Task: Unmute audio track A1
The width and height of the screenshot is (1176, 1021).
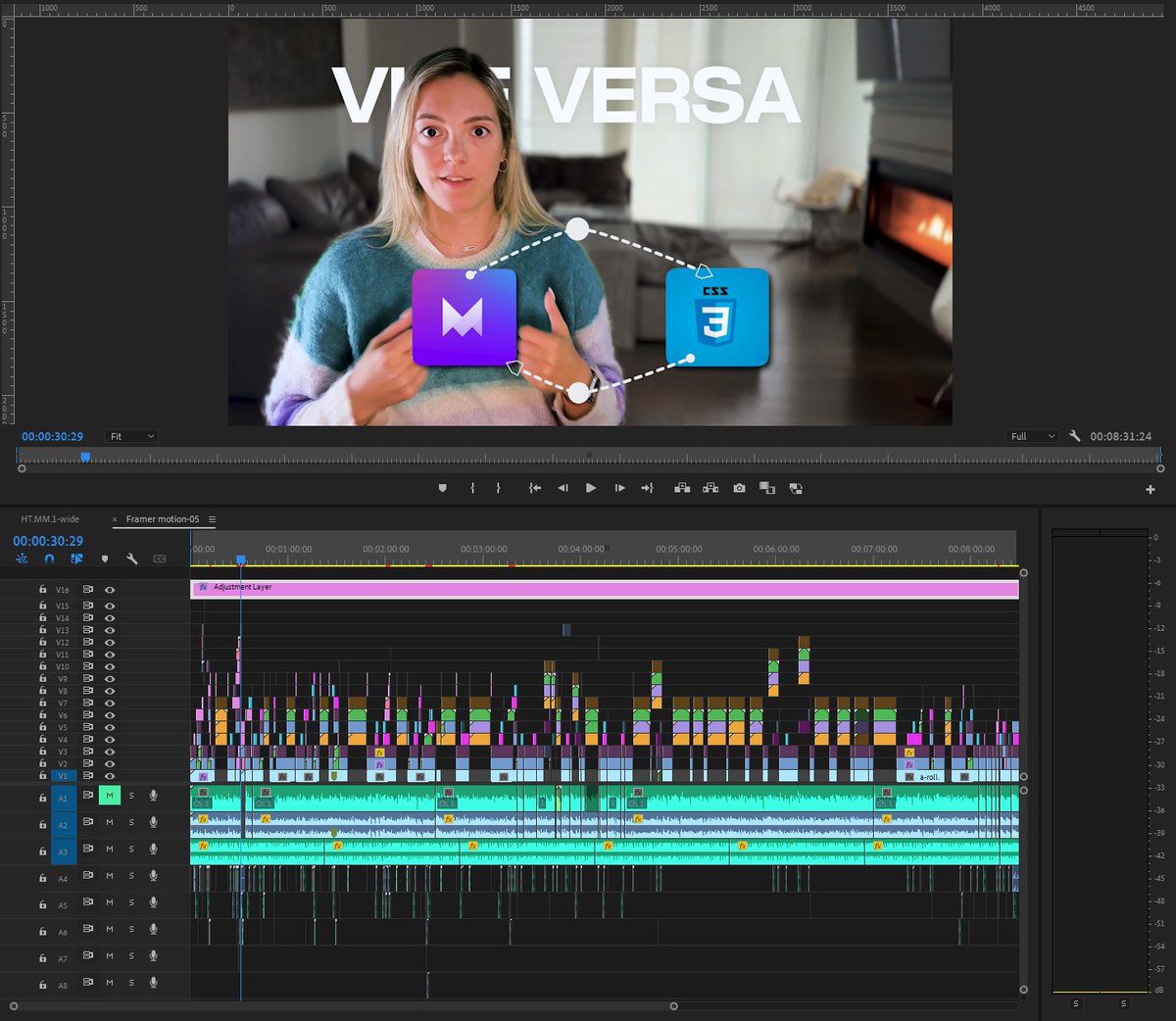Action: coord(109,796)
